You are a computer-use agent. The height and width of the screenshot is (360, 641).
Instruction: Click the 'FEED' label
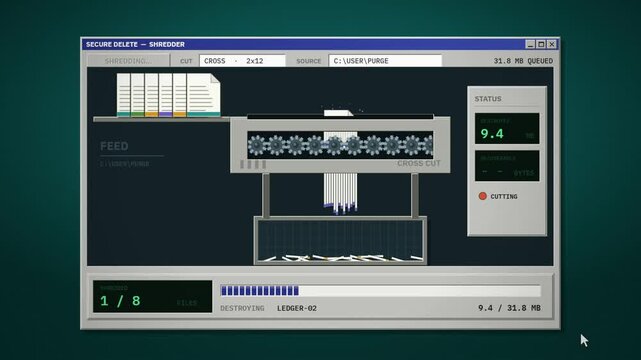[x=114, y=146]
